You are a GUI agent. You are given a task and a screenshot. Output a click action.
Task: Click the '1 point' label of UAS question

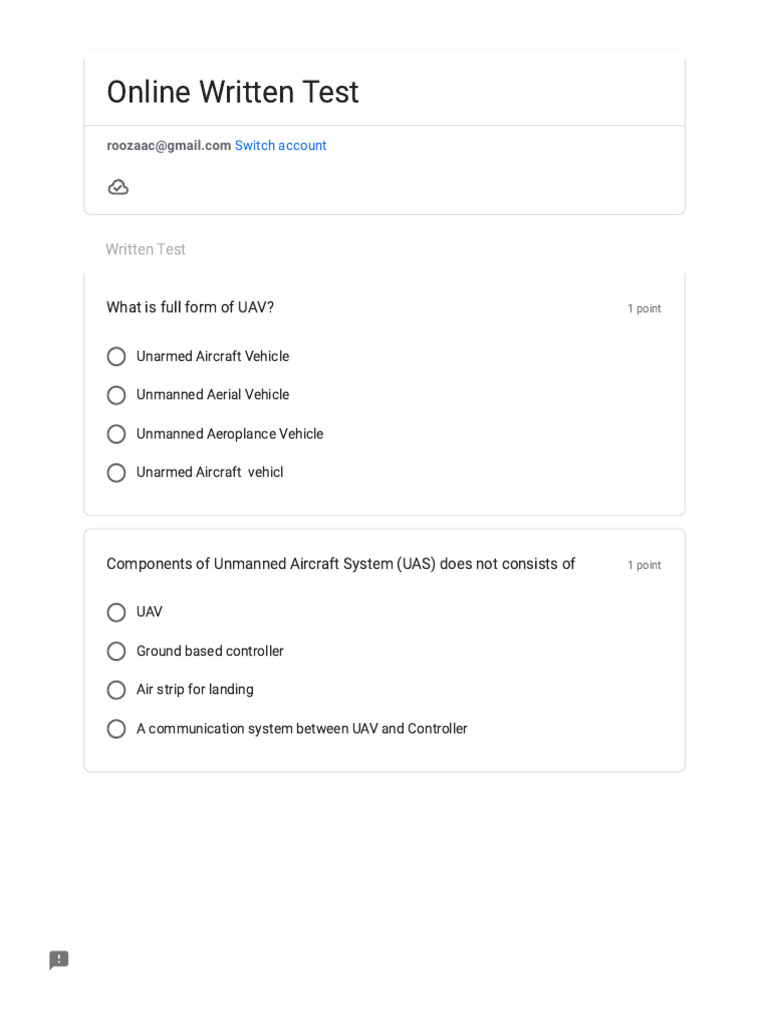(644, 565)
